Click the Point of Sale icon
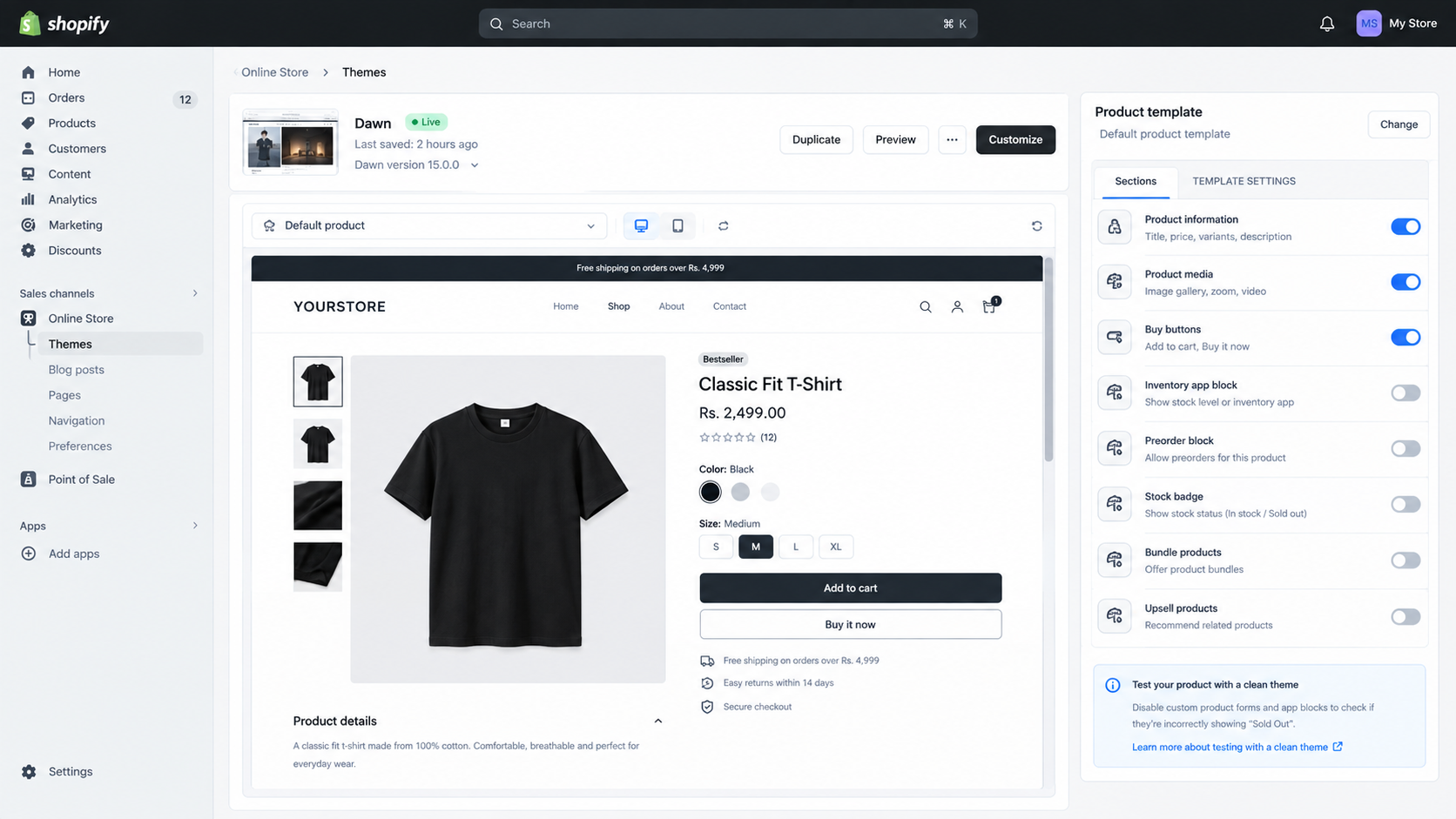Screen dimensions: 1456x819 [29, 480]
